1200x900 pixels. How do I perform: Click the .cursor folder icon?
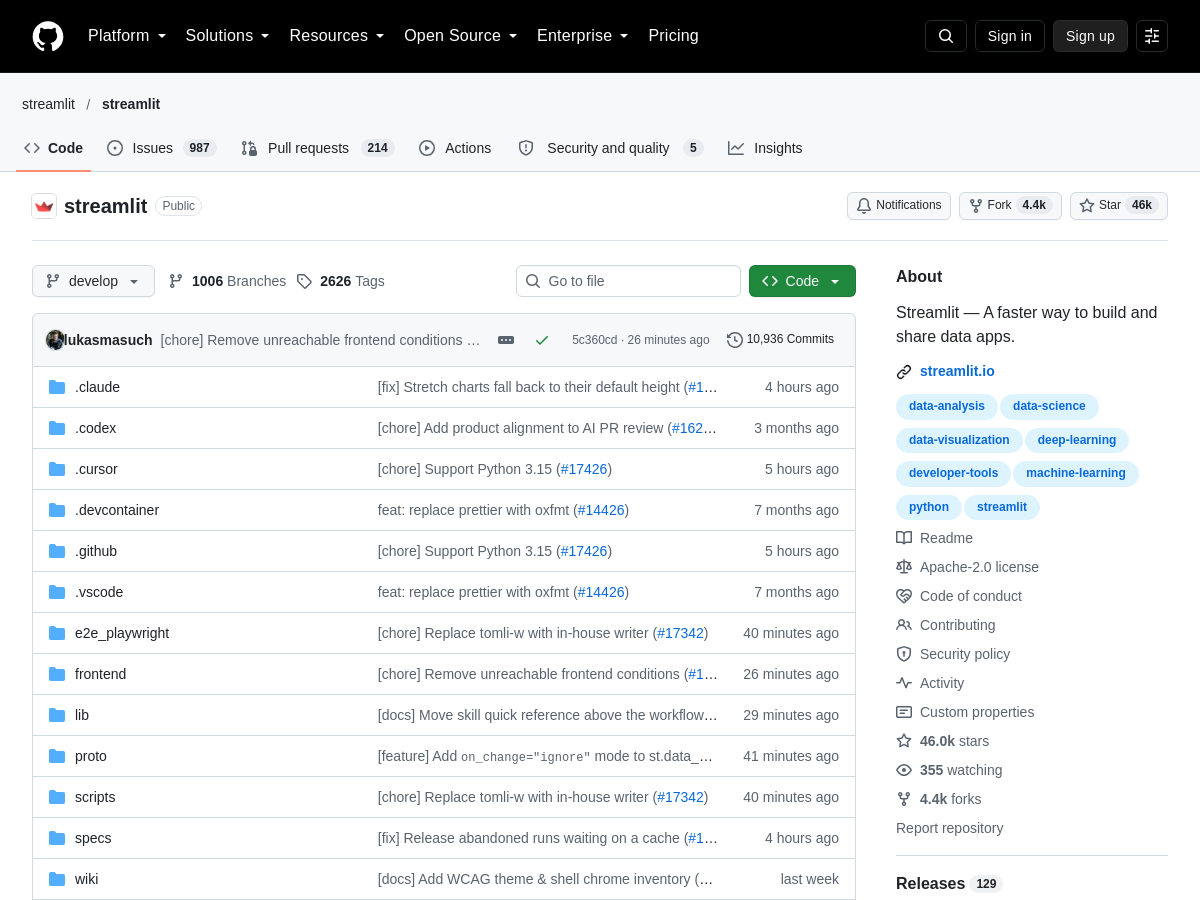coord(57,469)
